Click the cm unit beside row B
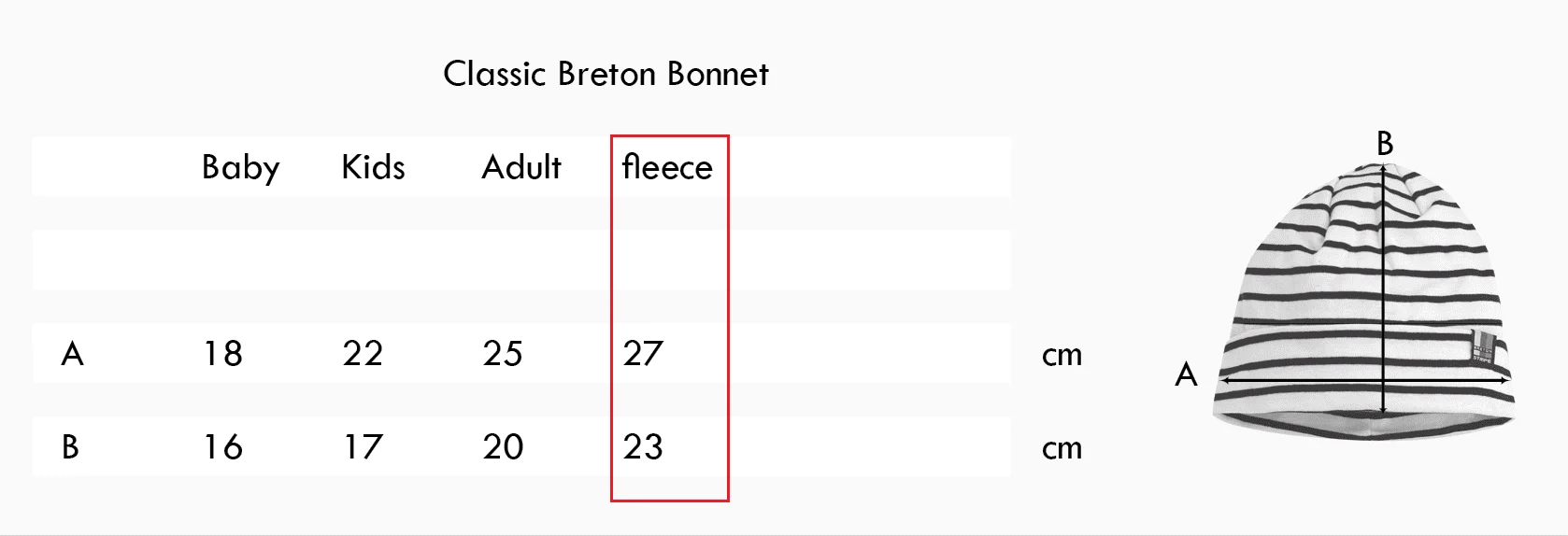1568x536 pixels. click(x=1062, y=449)
